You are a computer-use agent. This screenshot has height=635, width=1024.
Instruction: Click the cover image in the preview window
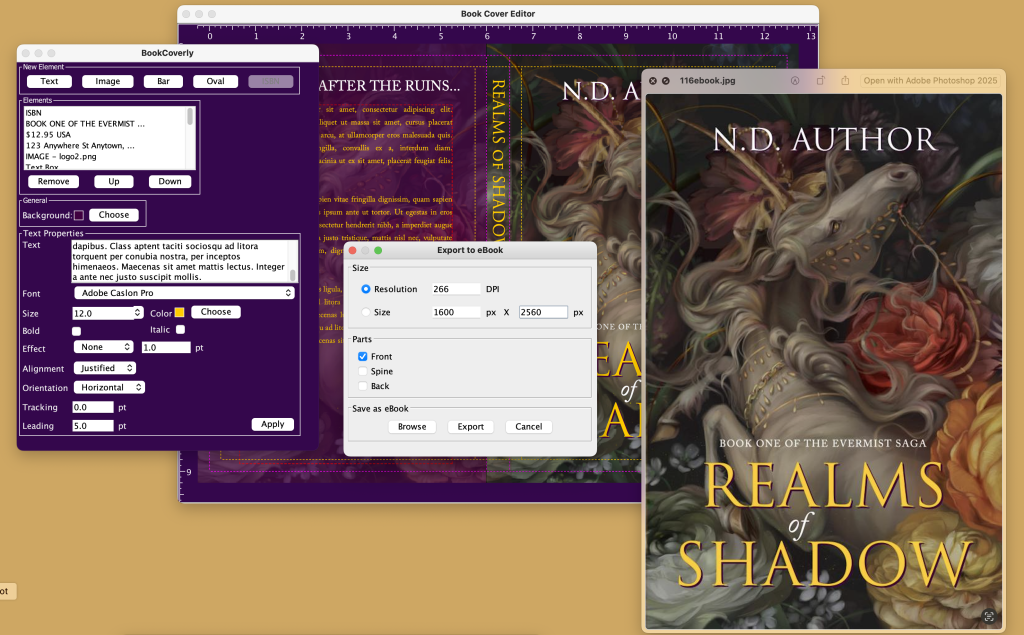tap(824, 361)
